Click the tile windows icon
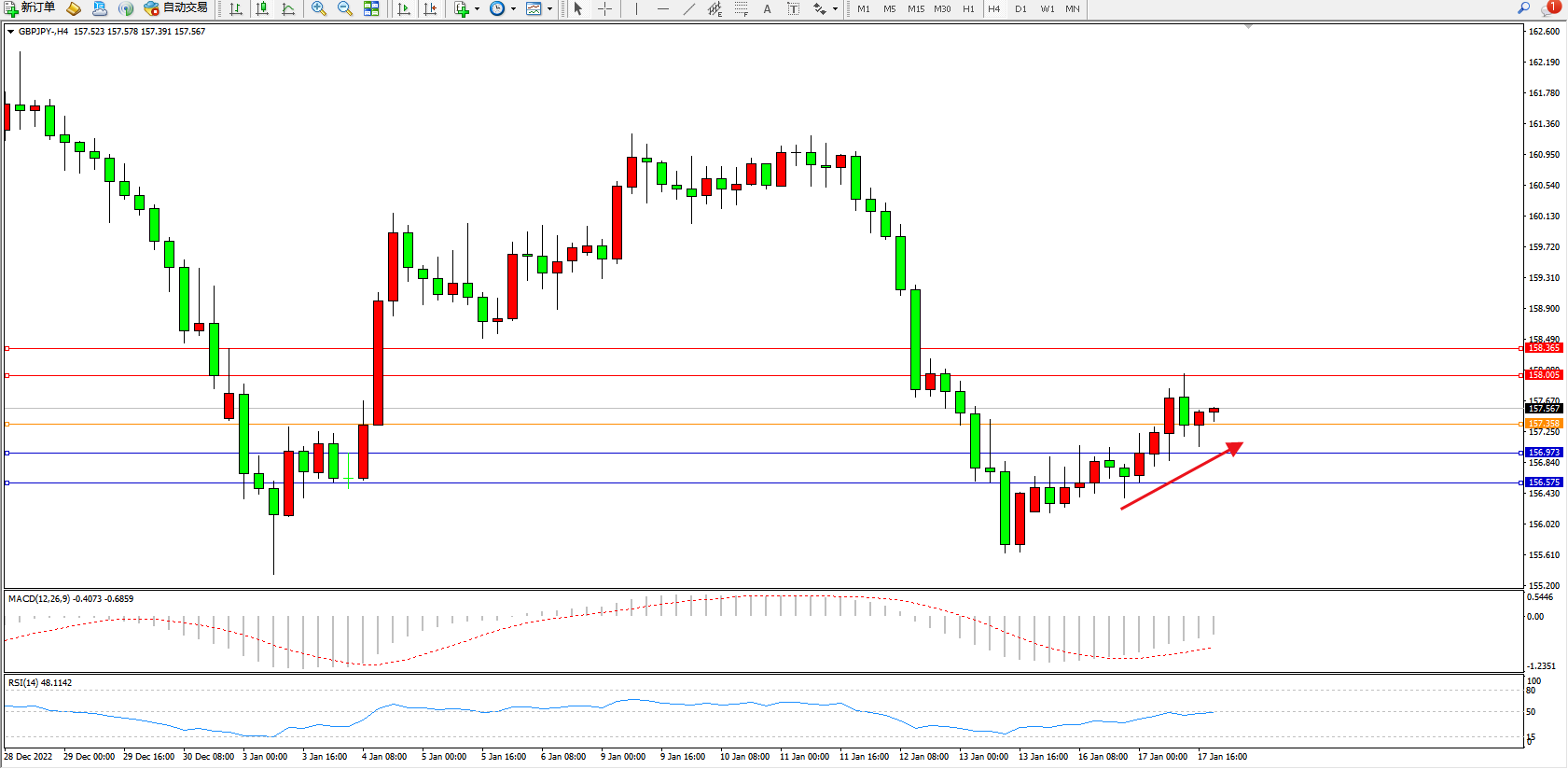The image size is (1568, 769). pos(371,8)
